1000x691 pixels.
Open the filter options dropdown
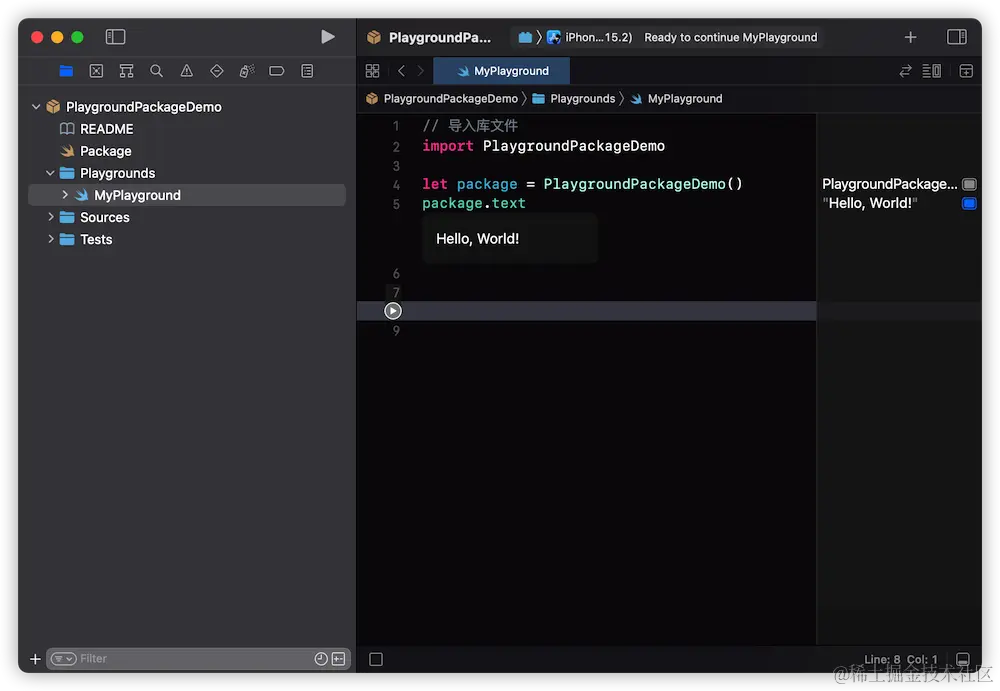[63, 658]
